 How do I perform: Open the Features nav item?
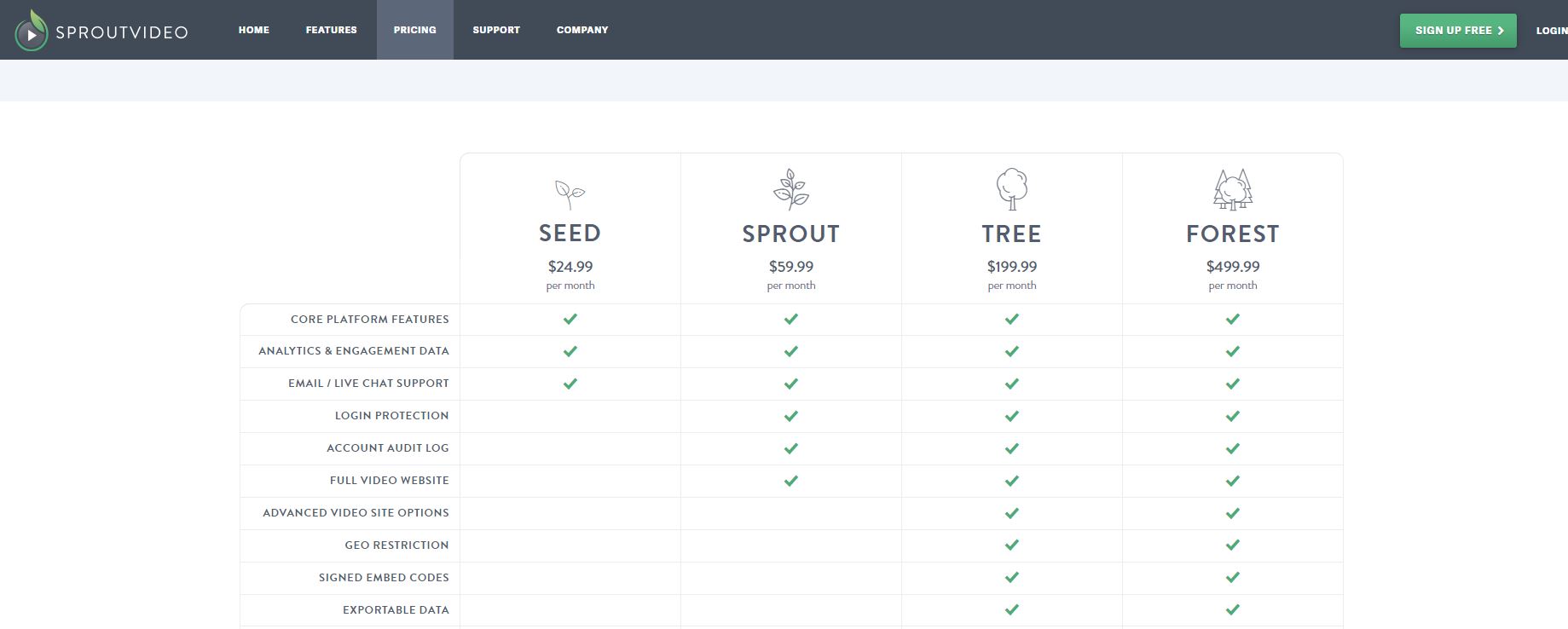pos(332,30)
